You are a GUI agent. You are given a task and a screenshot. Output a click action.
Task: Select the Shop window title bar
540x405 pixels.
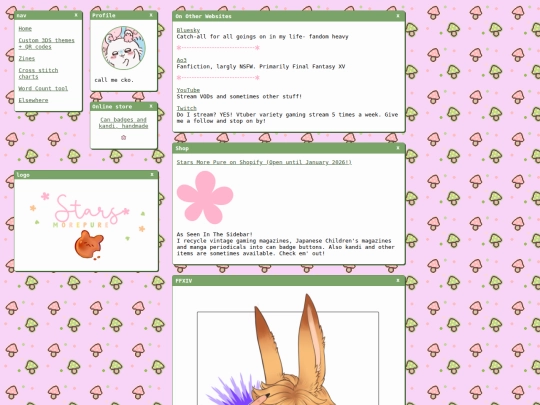(289, 148)
